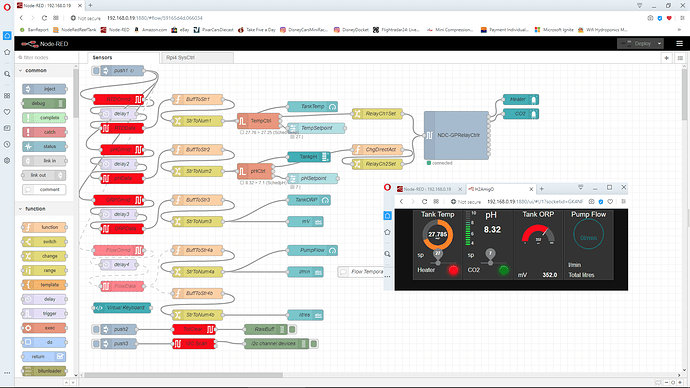Select the PumpFlow gauge node
Screen dimensions: 690x388
(312, 250)
